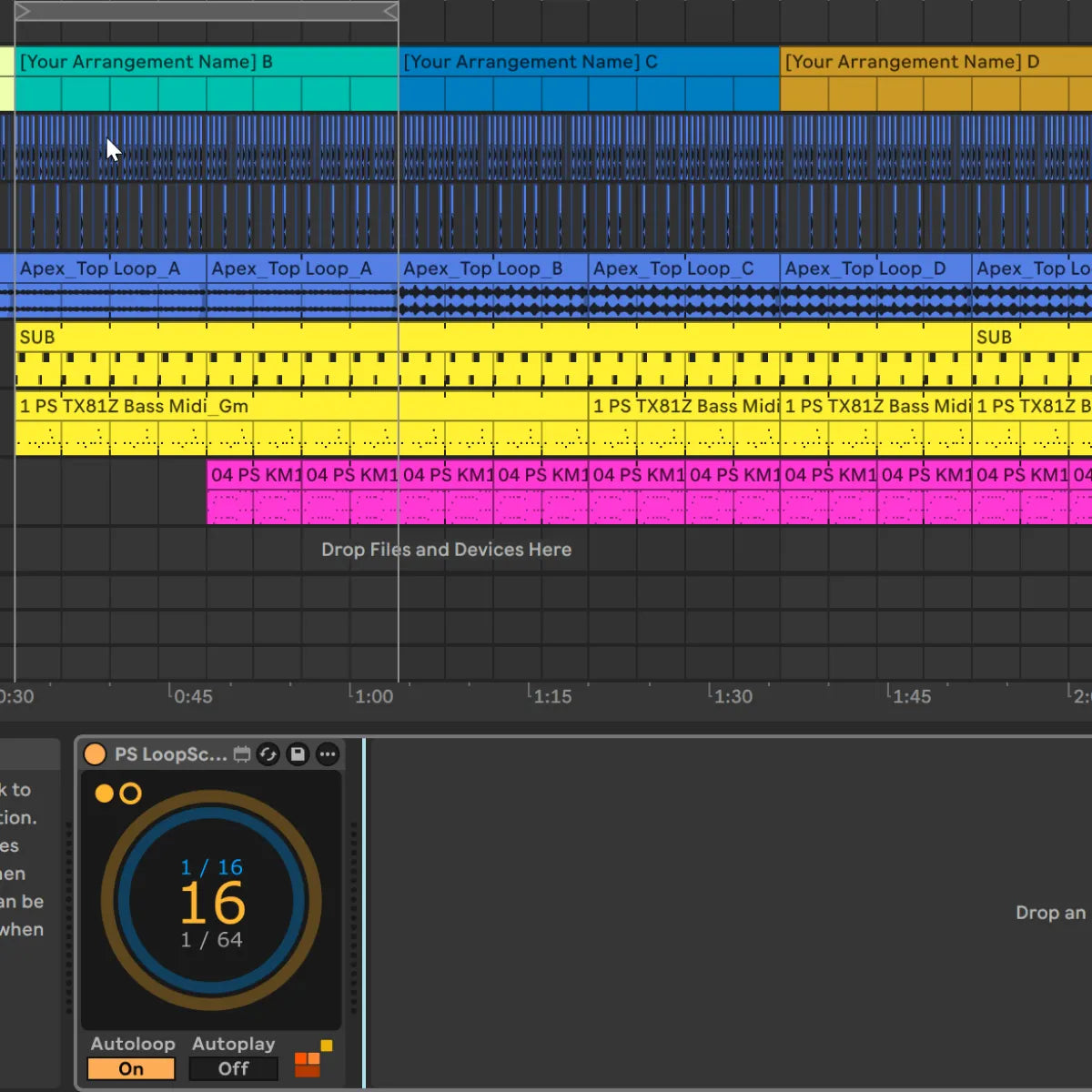Viewport: 1092px width, 1092px height.
Task: Select the 1 PS TX81Z Bass Midi_Gm clip
Action: (136, 407)
